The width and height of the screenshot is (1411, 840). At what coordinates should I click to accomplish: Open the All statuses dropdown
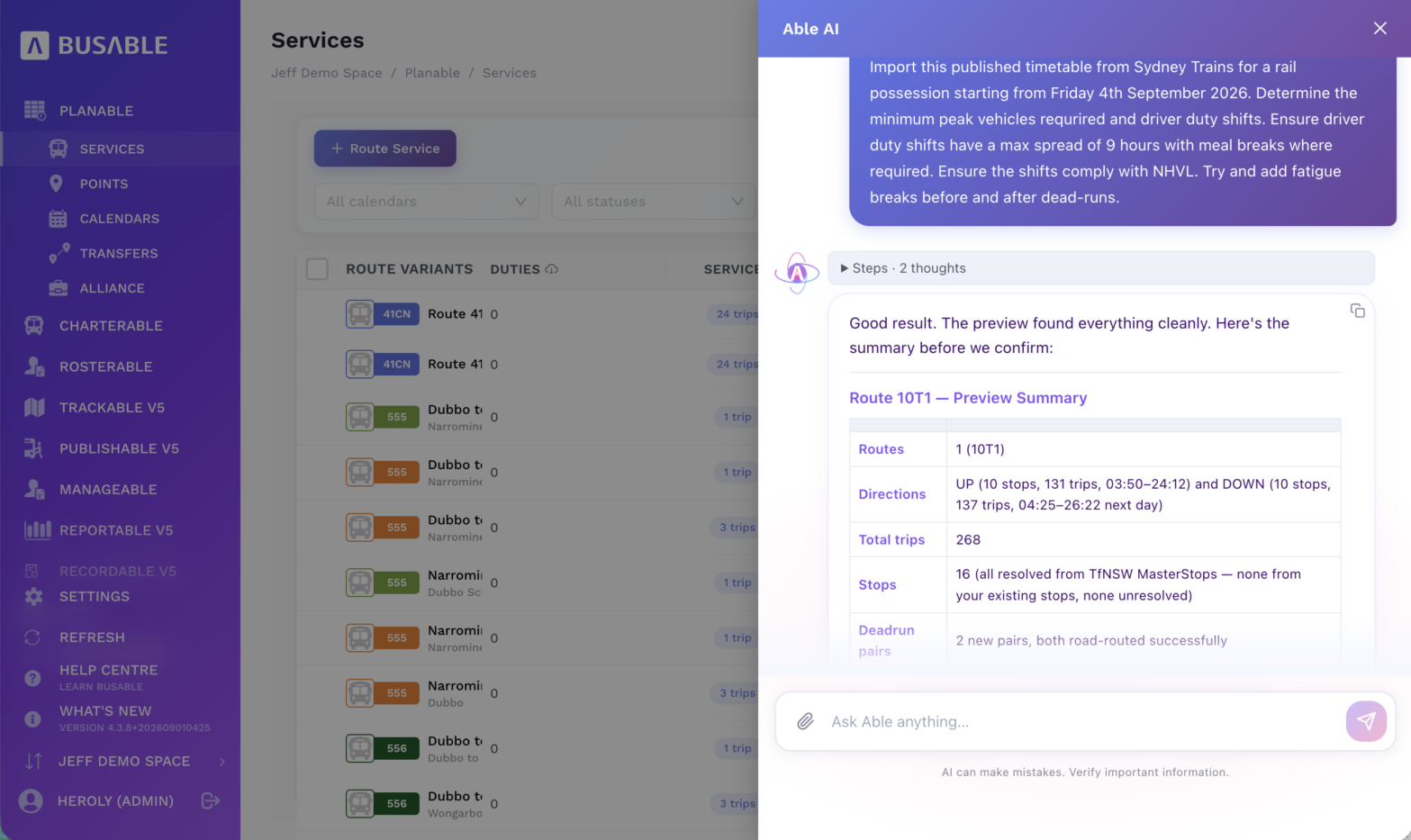point(654,202)
